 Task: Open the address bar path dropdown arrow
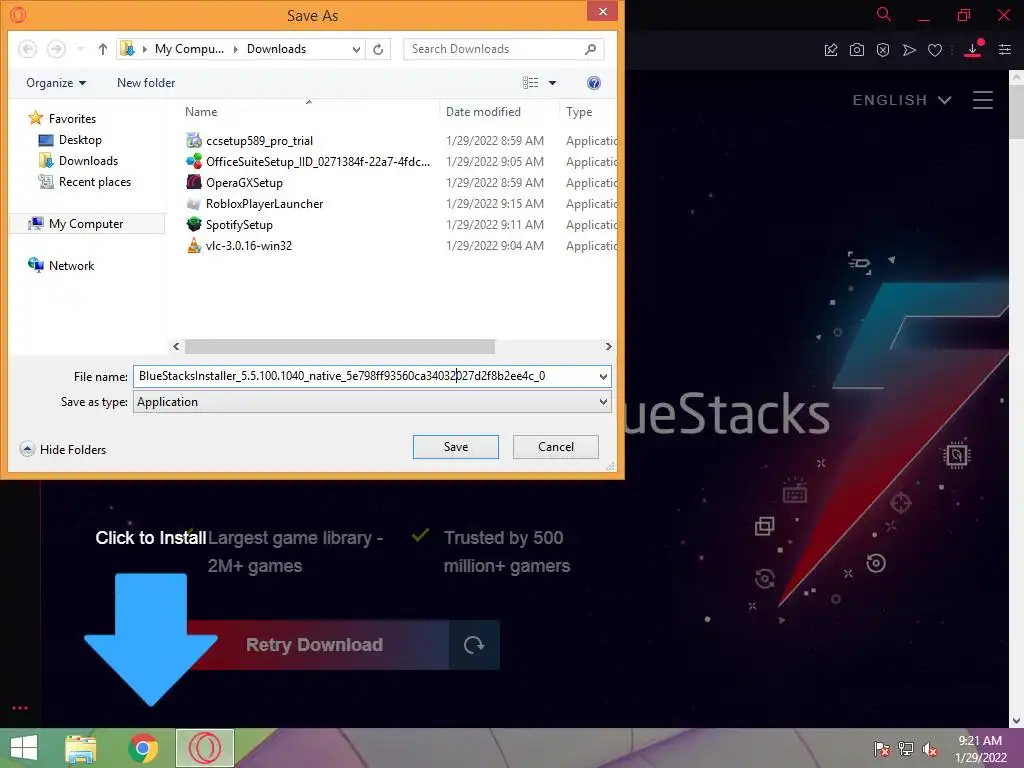[x=356, y=49]
